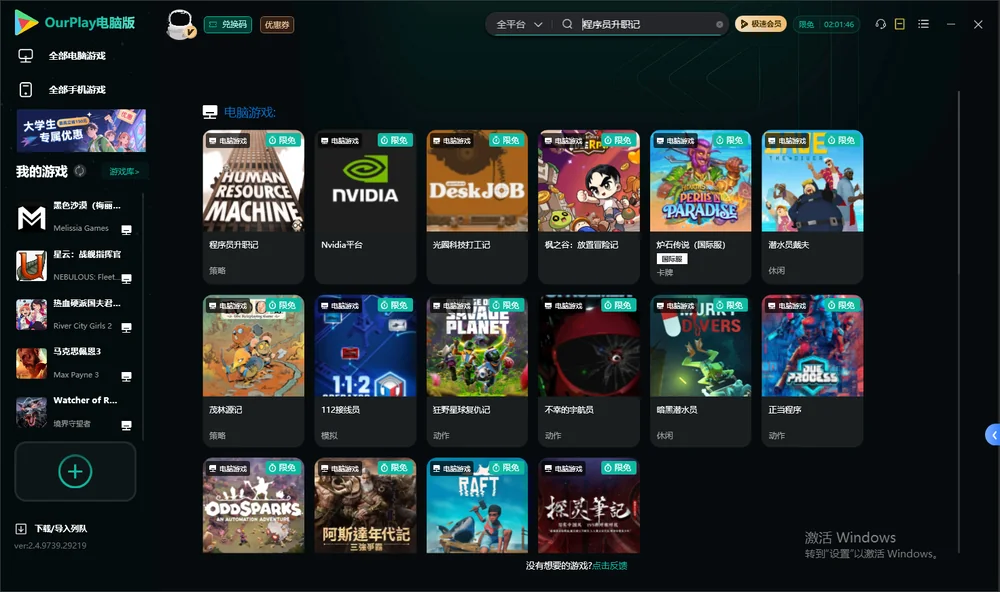Open the 阿斯達年代記 game card
1000x592 pixels.
pyautogui.click(x=365, y=505)
